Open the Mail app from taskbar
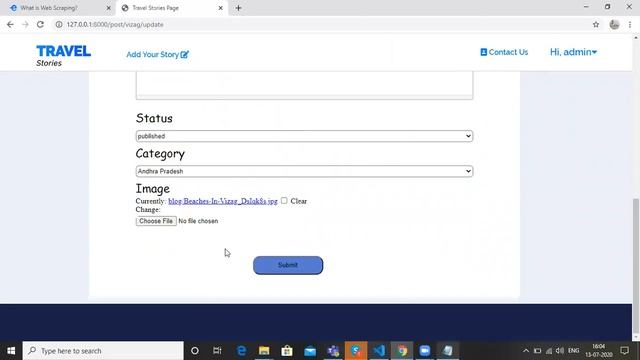Screen dimensions: 640x360 pyautogui.click(x=310, y=351)
